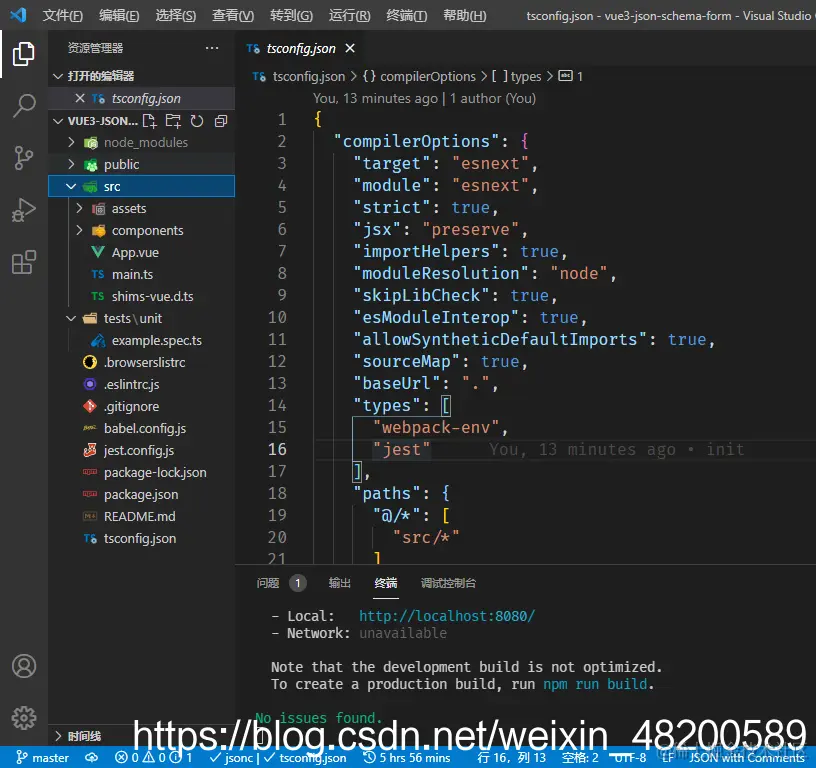Switch to the Output panel tab
The width and height of the screenshot is (816, 768).
pos(340,583)
